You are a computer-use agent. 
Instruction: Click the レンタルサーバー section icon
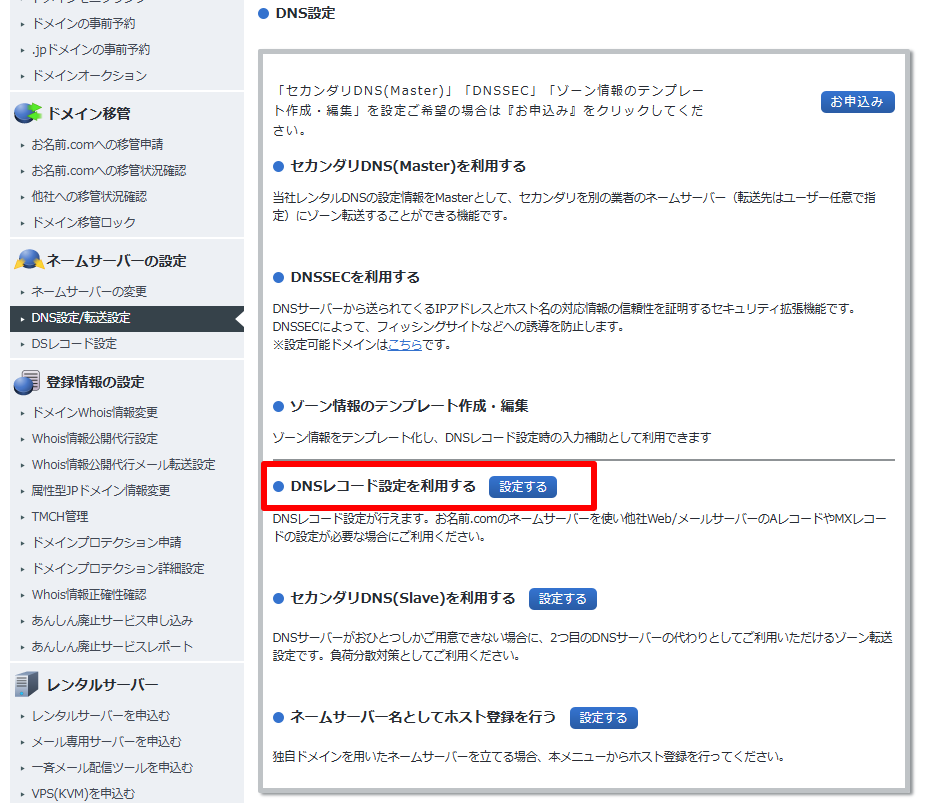[27, 685]
